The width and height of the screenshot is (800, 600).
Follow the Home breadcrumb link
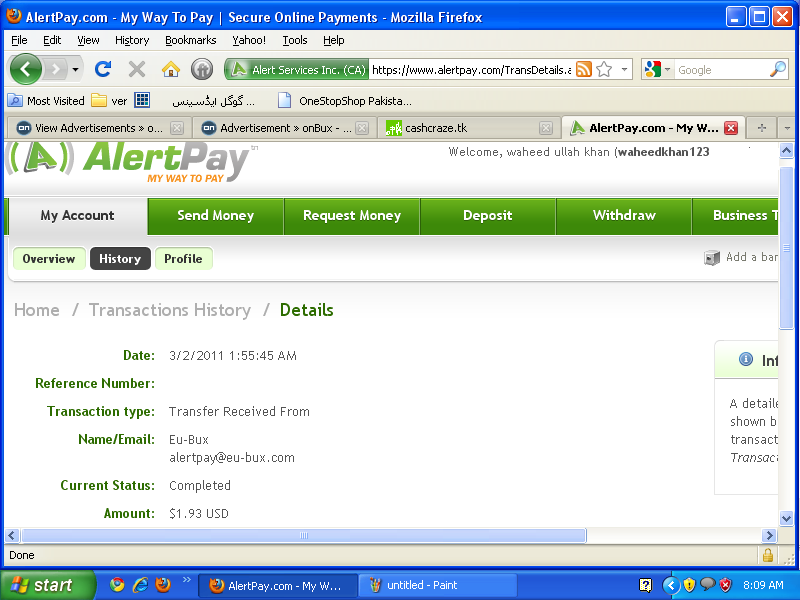pos(37,310)
